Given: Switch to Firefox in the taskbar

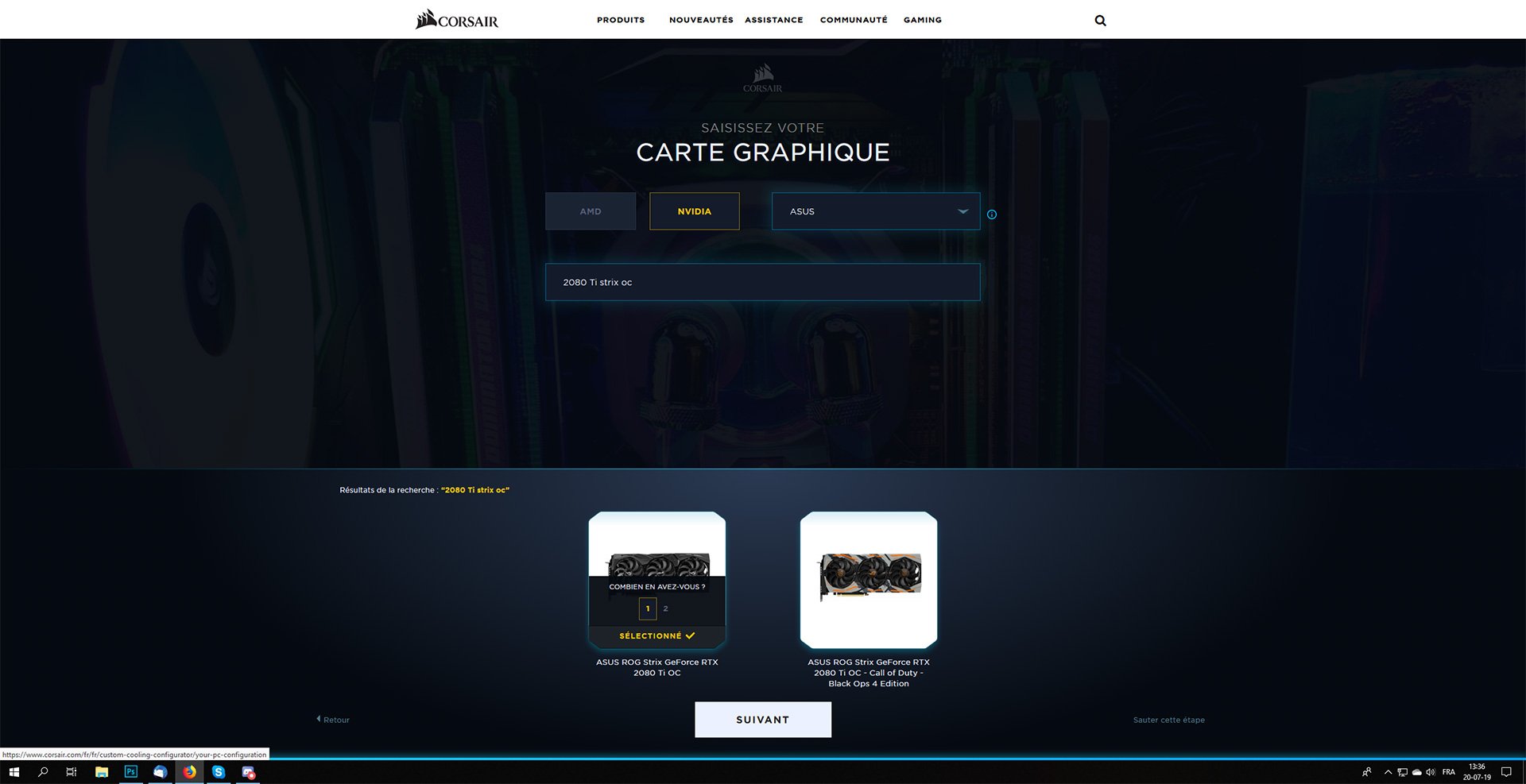Looking at the screenshot, I should [189, 772].
